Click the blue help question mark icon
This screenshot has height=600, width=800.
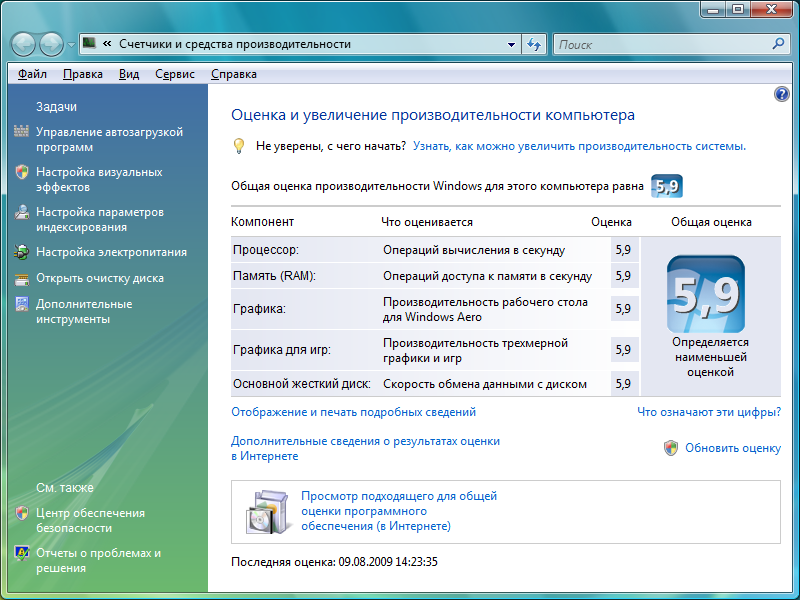(782, 94)
